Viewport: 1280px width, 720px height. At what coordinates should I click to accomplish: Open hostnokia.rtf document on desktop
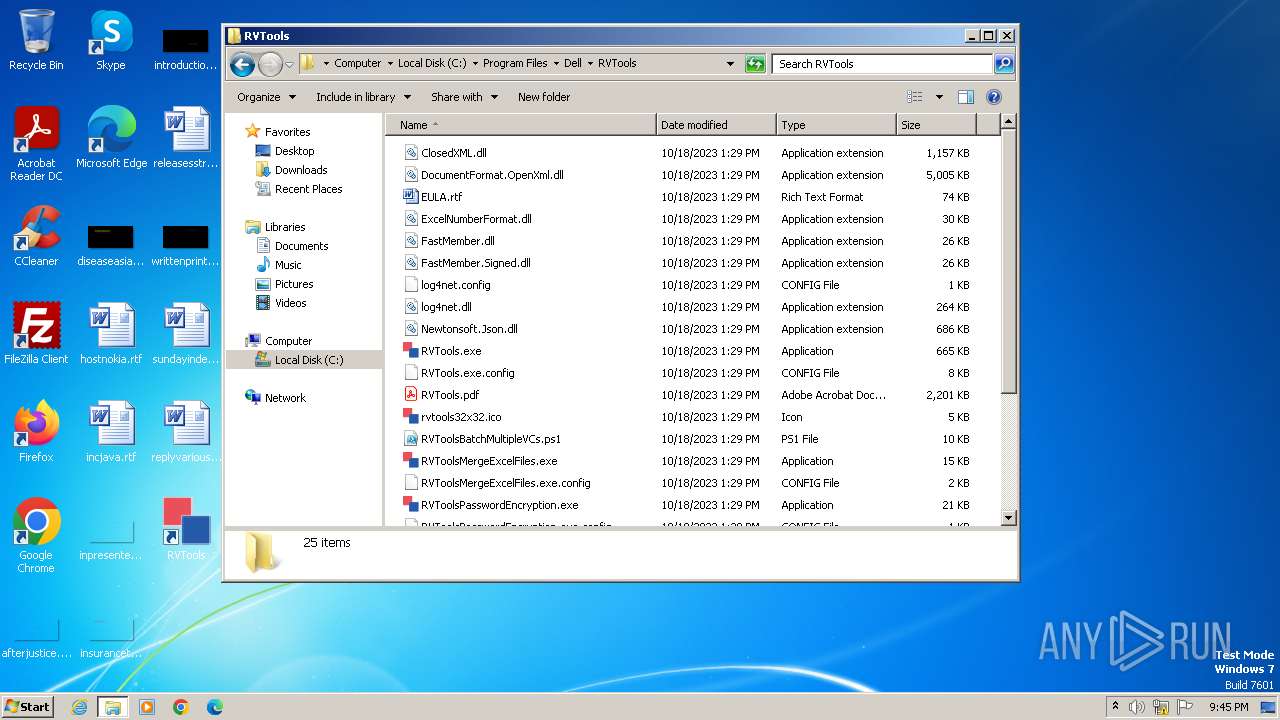pyautogui.click(x=111, y=334)
